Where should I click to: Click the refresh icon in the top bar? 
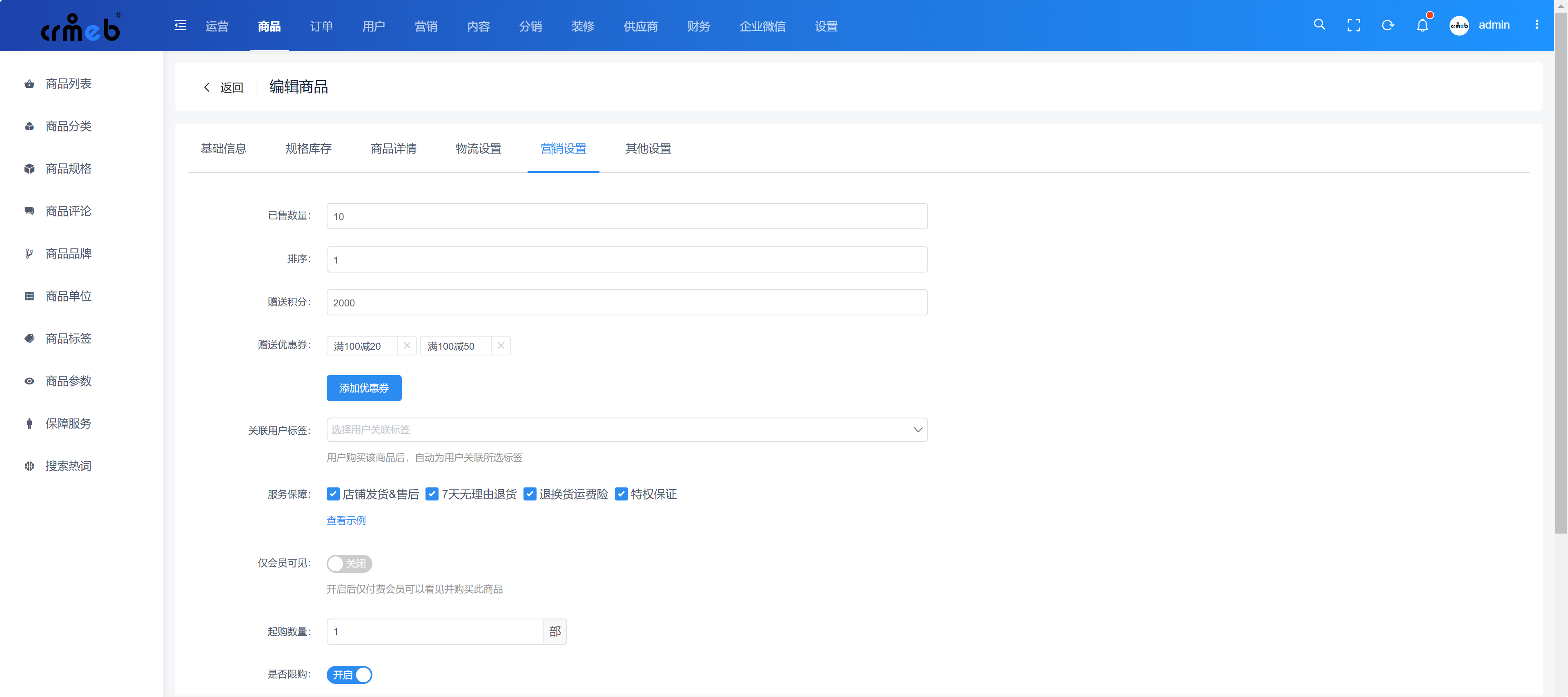pos(1388,25)
